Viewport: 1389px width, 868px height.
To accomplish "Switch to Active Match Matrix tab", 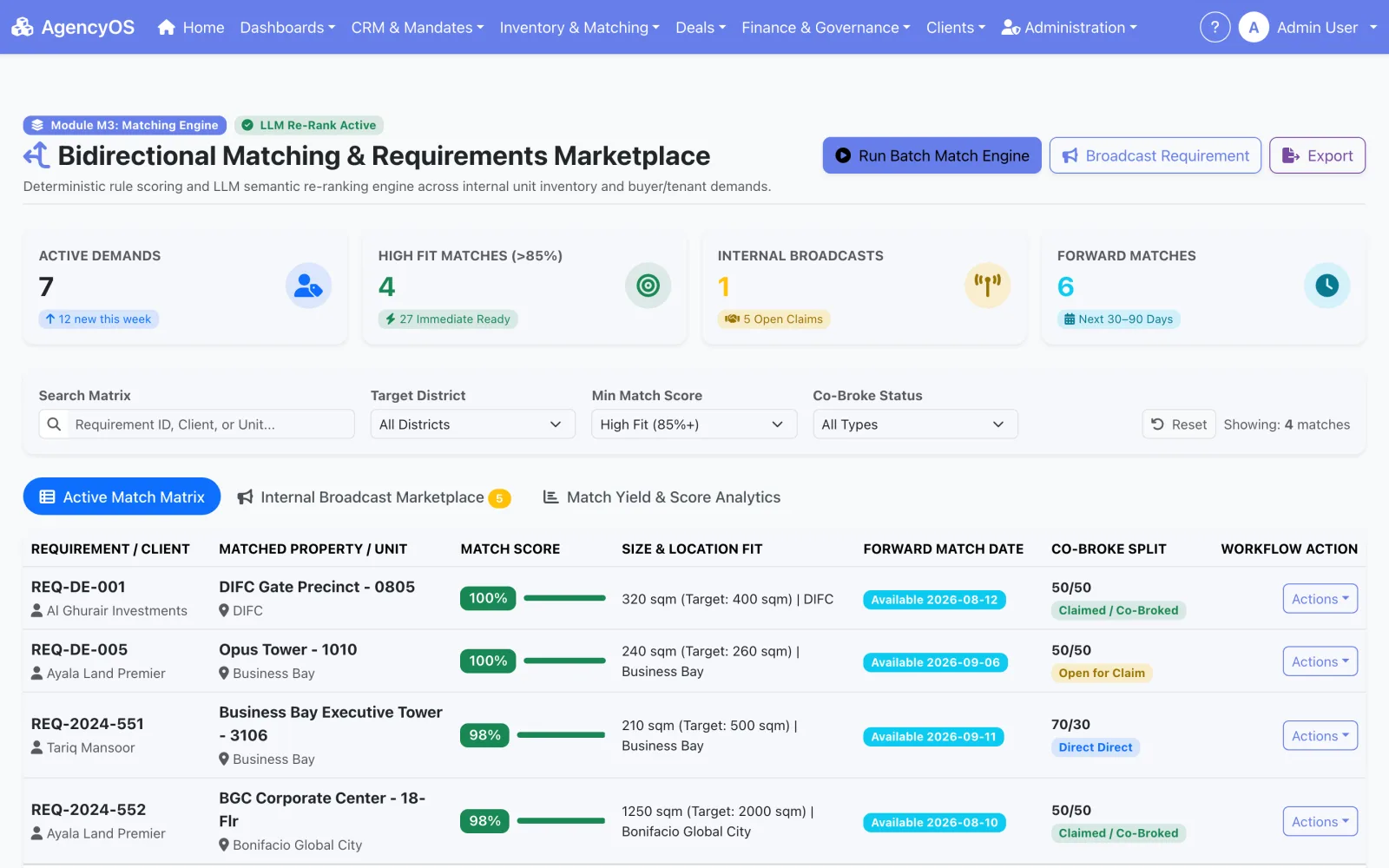I will pos(122,496).
